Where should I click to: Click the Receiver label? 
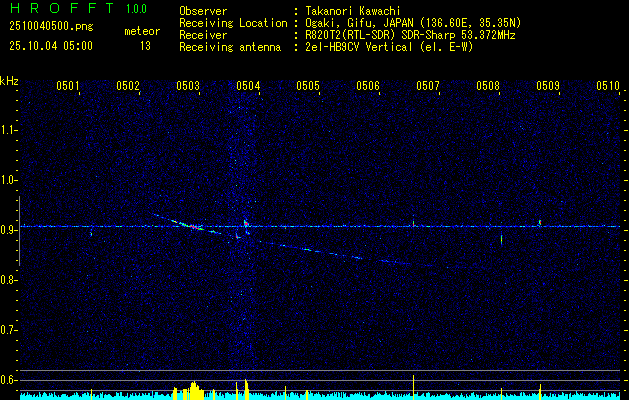(x=203, y=35)
